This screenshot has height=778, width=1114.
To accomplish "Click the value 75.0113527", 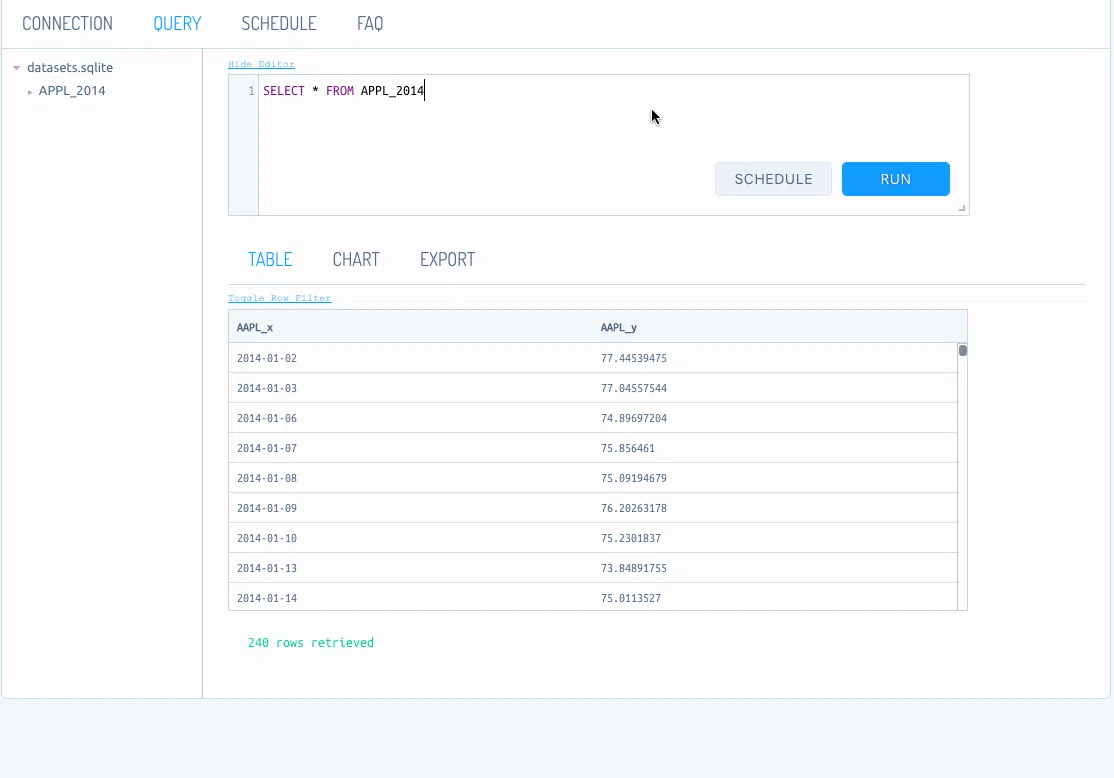I will pos(631,598).
